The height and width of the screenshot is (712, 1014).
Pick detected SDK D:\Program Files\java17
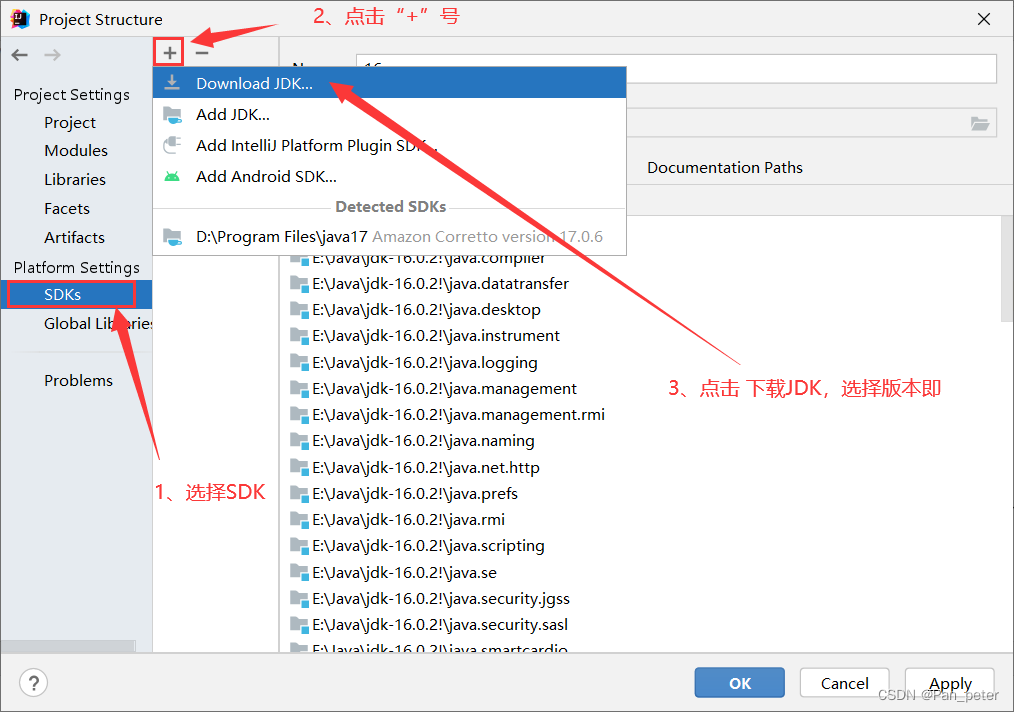coord(389,237)
